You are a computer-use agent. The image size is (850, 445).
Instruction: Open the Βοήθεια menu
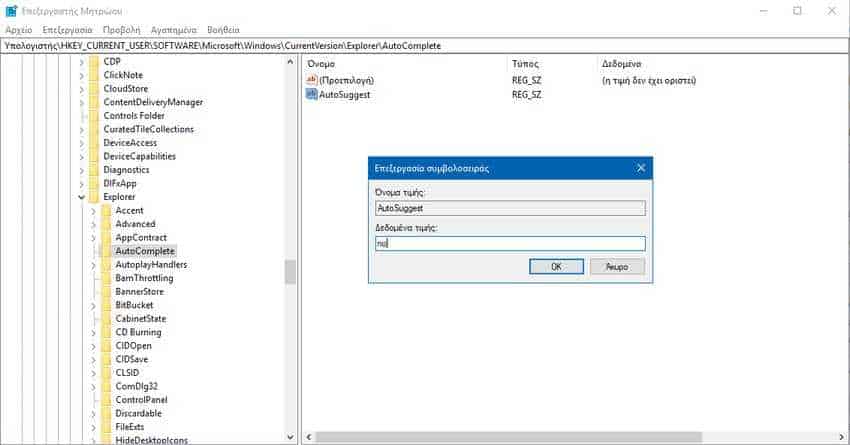click(x=223, y=30)
